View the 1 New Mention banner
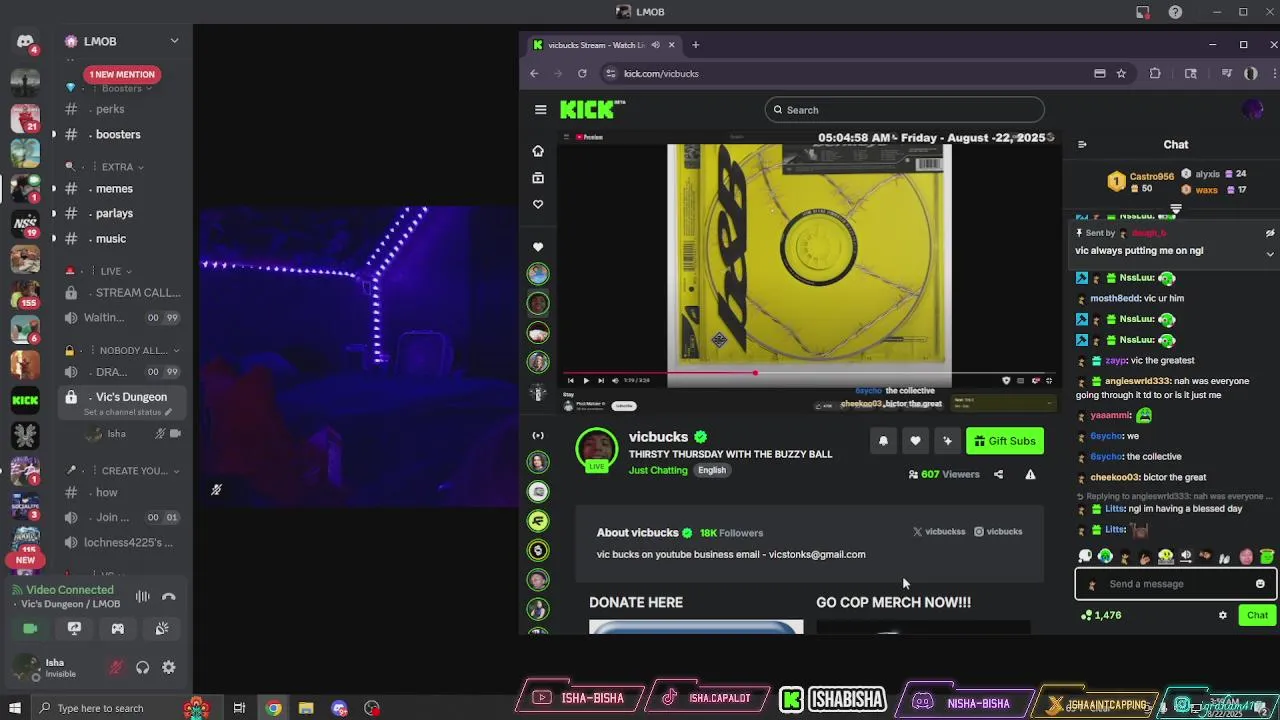The image size is (1280, 720). pos(122,74)
